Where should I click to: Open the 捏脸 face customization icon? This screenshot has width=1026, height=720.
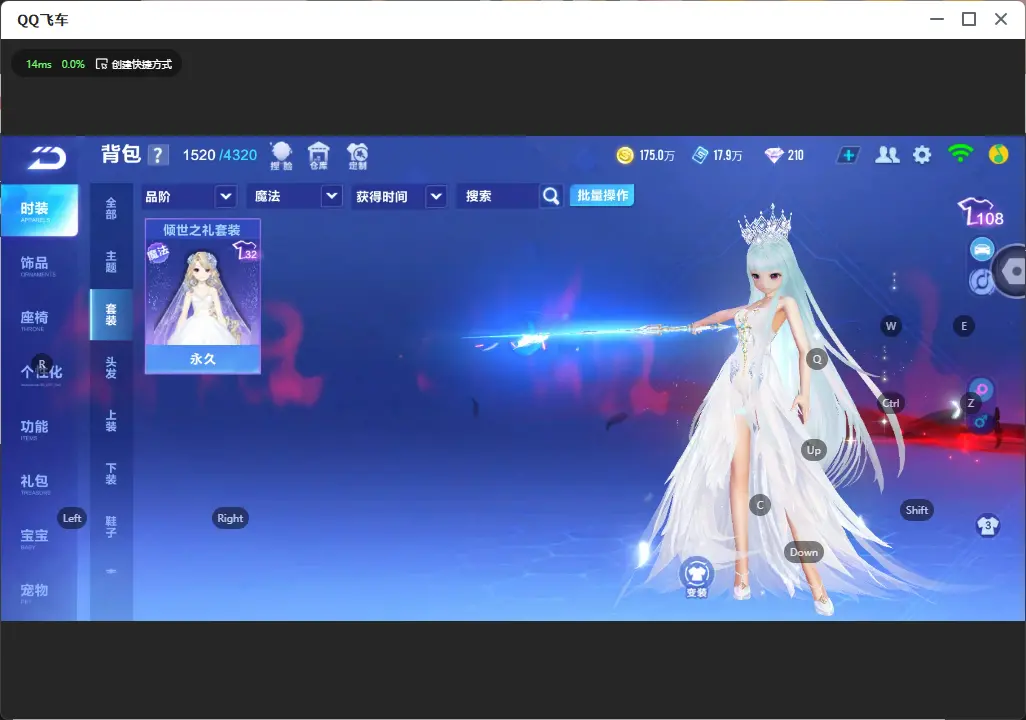click(x=281, y=156)
